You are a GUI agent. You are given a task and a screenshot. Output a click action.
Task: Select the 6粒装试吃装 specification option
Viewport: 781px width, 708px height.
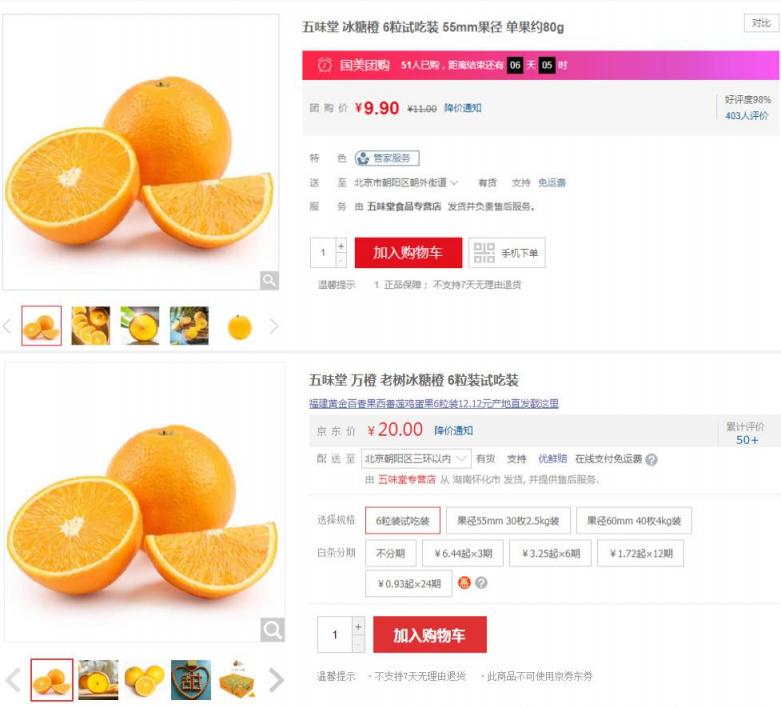click(x=402, y=521)
